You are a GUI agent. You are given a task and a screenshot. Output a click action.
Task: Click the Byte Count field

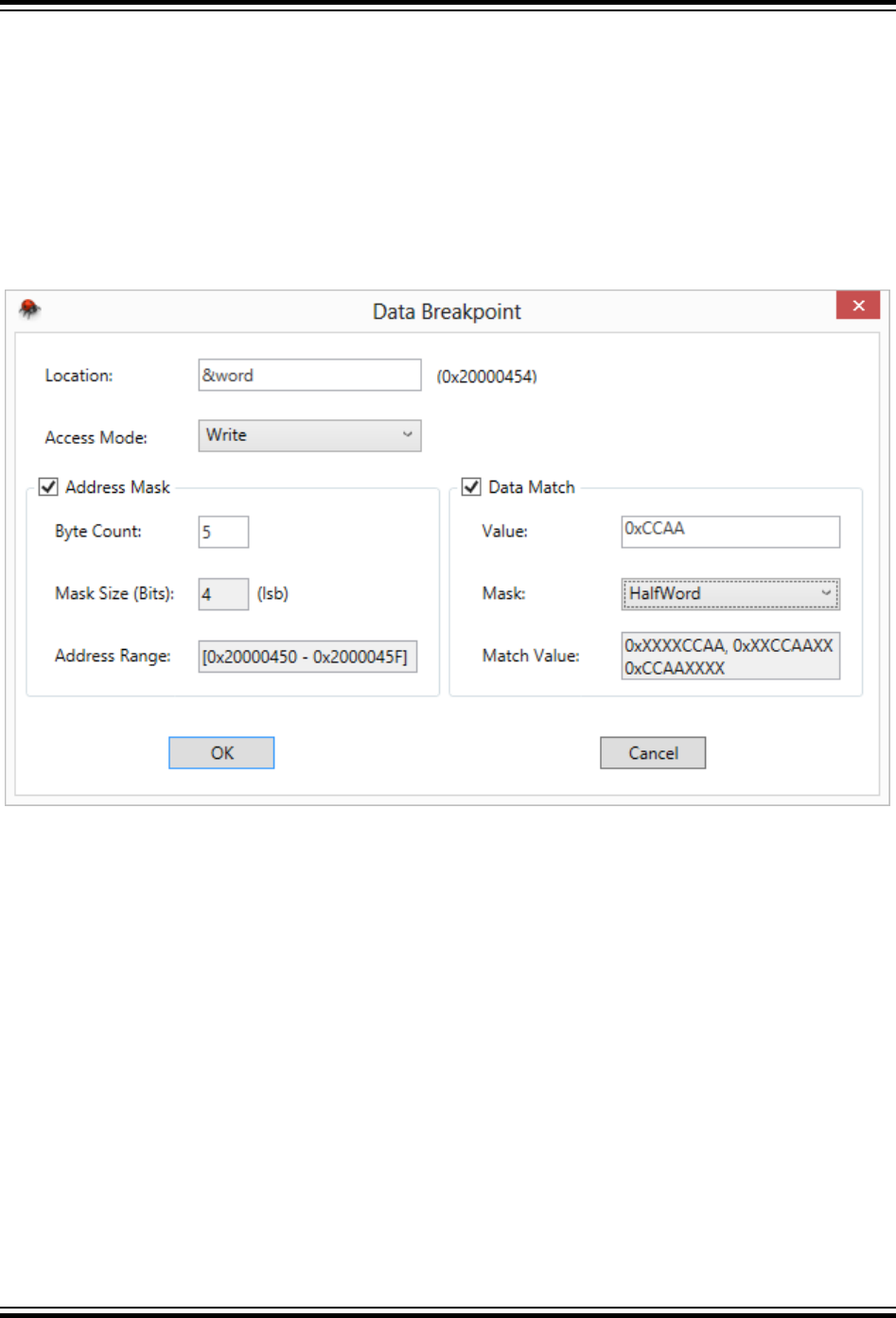tap(223, 532)
